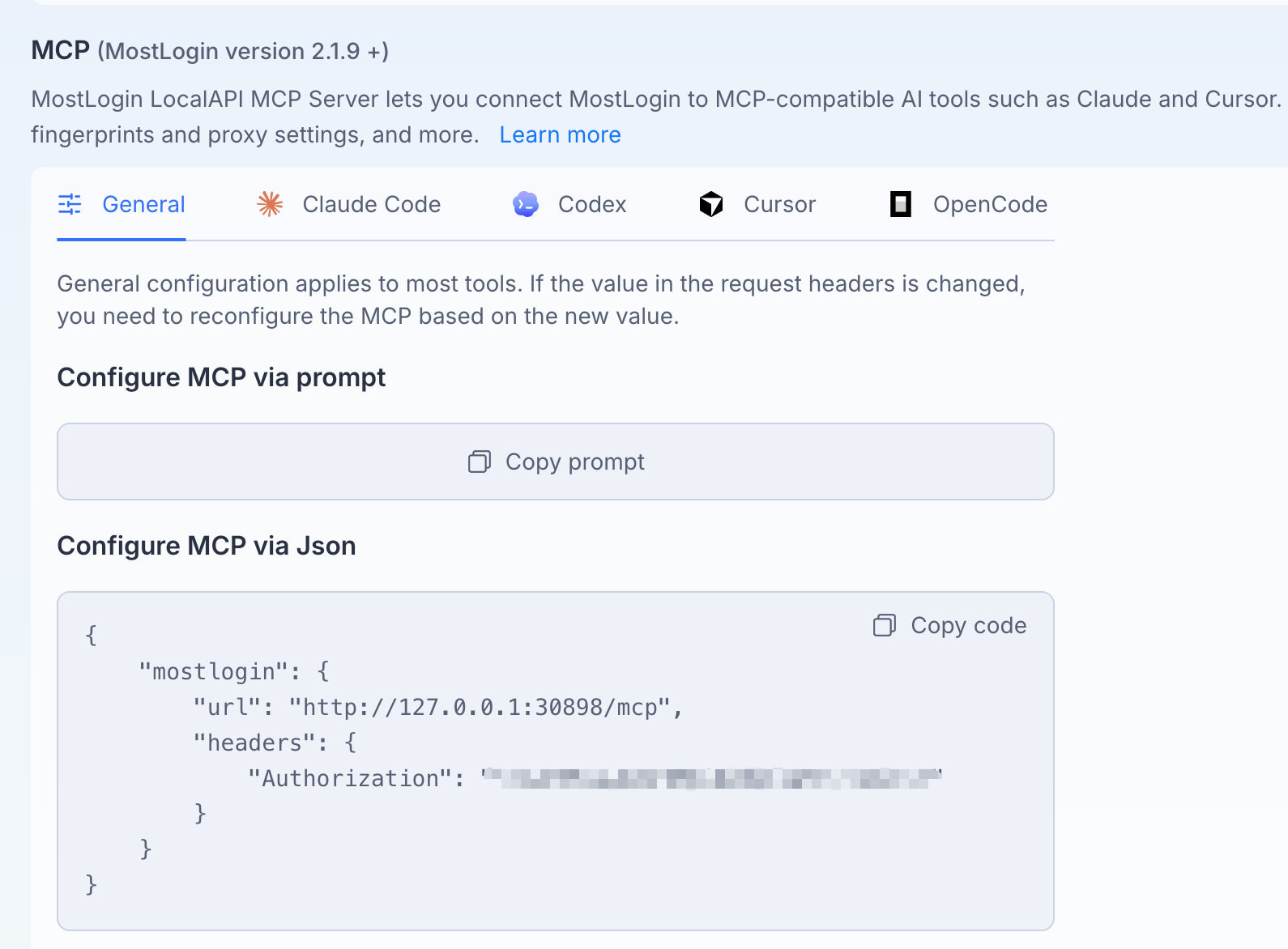The width and height of the screenshot is (1288, 949).
Task: Click the OpenCode square icon
Action: pos(901,204)
